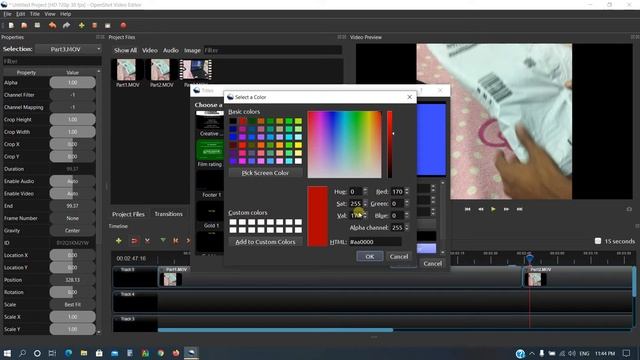Click the Green value field
Image resolution: width=640 pixels, height=360 pixels.
[399, 203]
